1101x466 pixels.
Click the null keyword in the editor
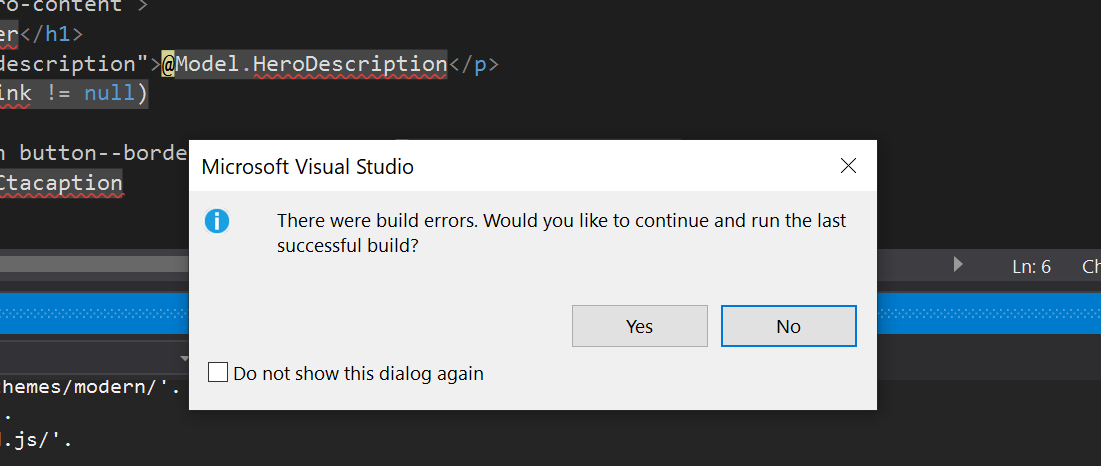[109, 93]
